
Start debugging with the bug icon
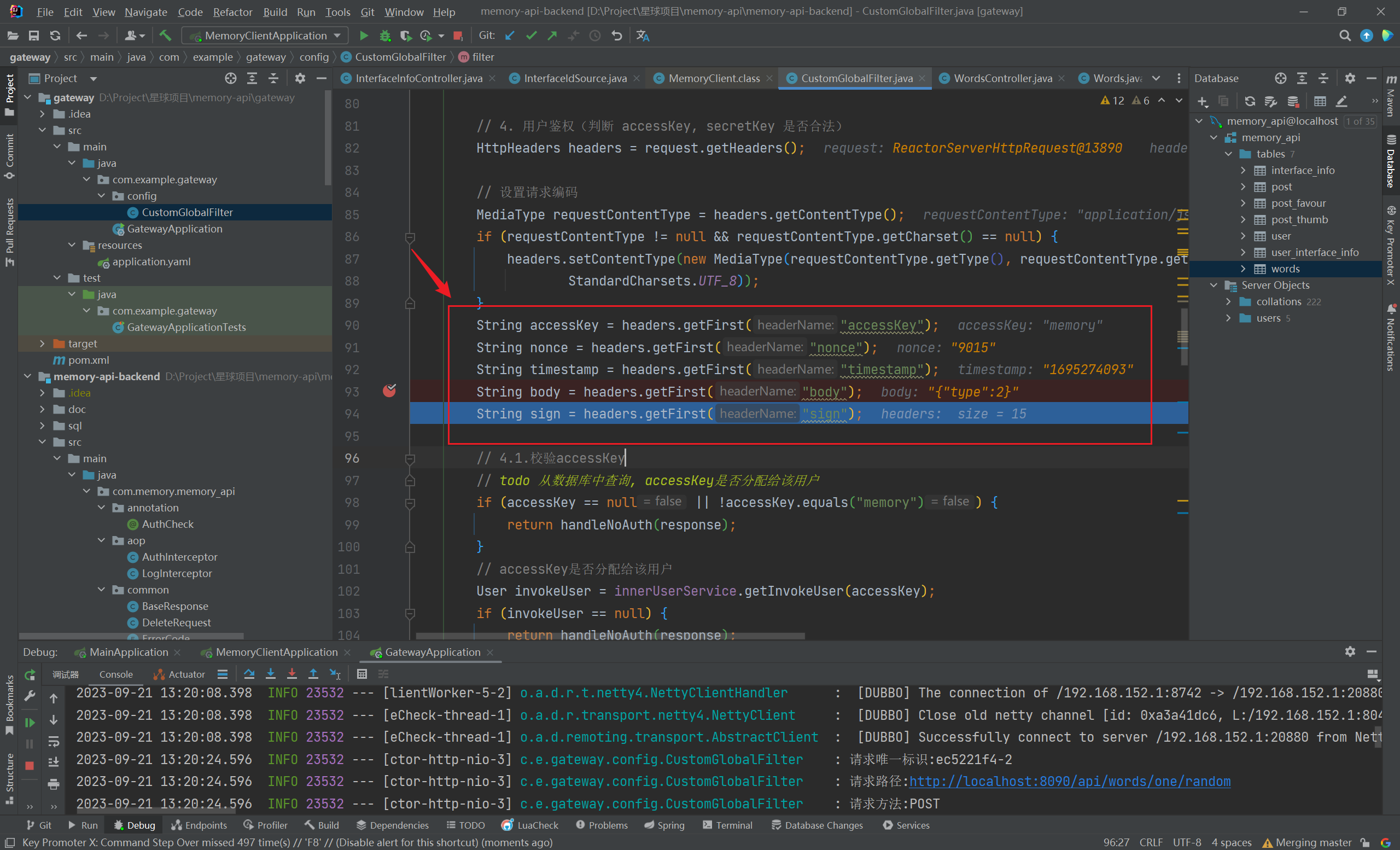pos(385,36)
